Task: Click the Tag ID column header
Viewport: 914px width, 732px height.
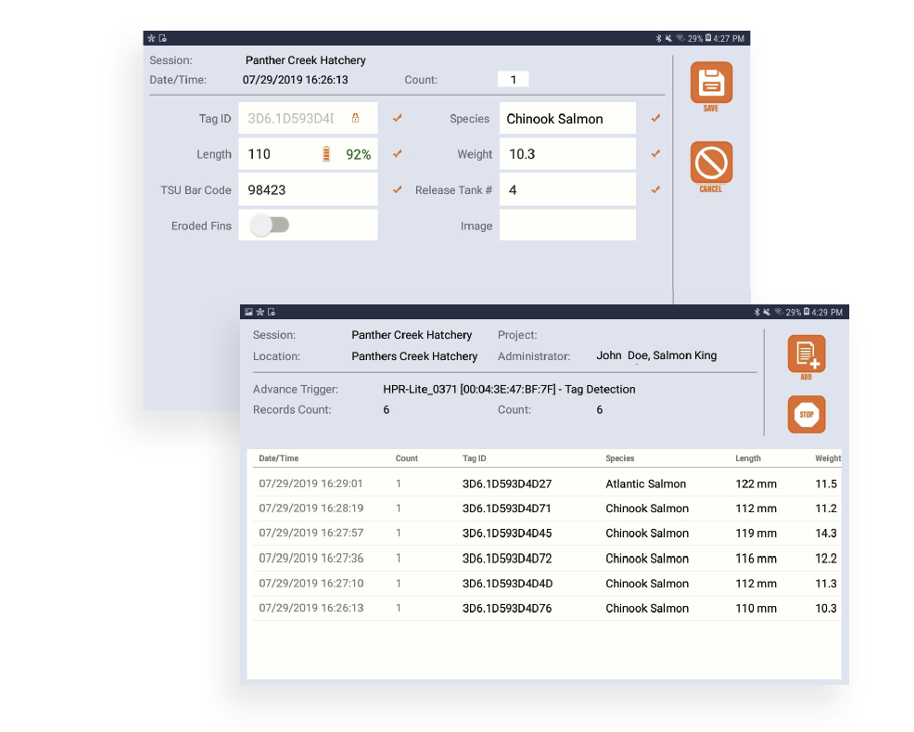Action: tap(474, 459)
